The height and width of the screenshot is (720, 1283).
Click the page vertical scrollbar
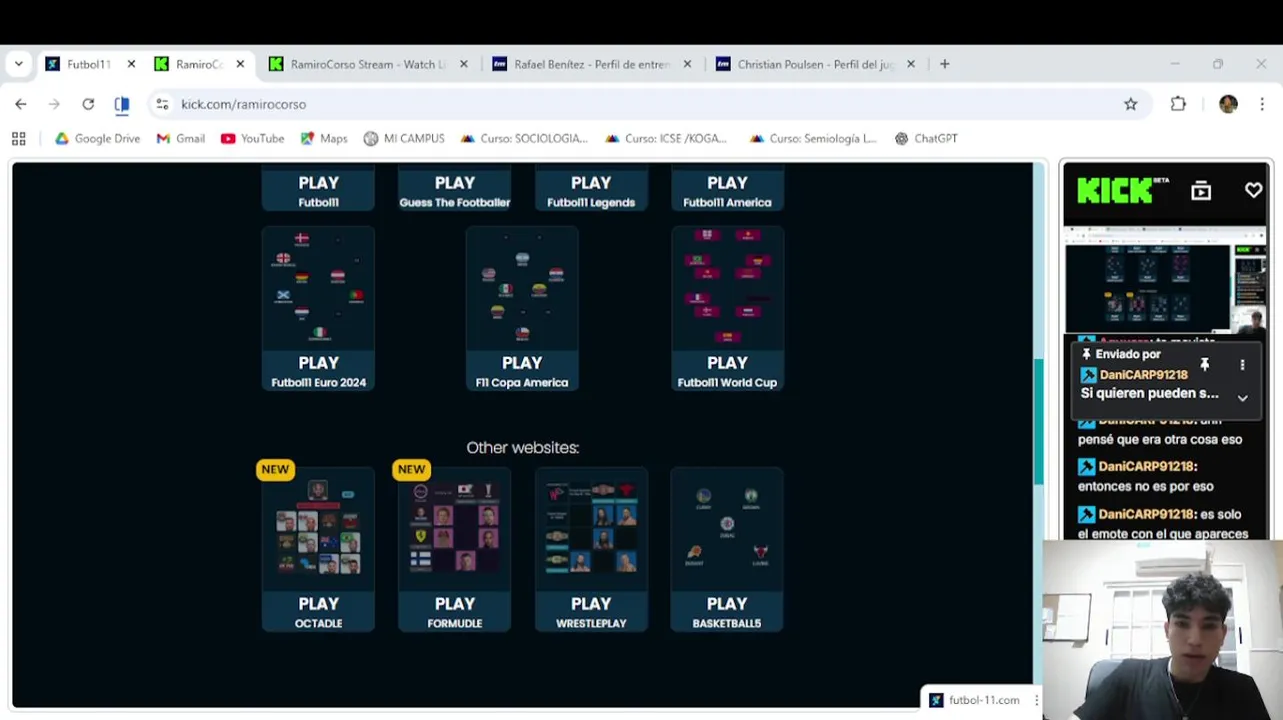click(x=1039, y=420)
